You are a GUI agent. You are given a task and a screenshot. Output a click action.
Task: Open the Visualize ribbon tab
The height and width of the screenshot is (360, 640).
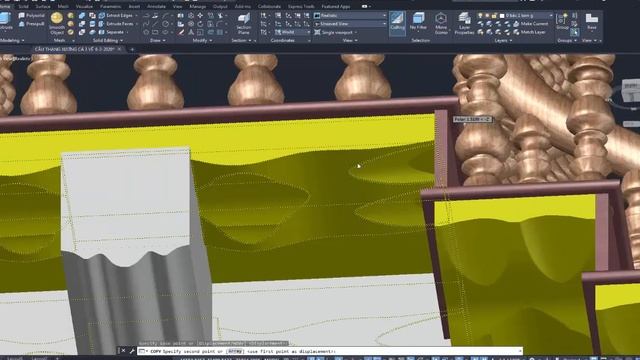click(84, 7)
